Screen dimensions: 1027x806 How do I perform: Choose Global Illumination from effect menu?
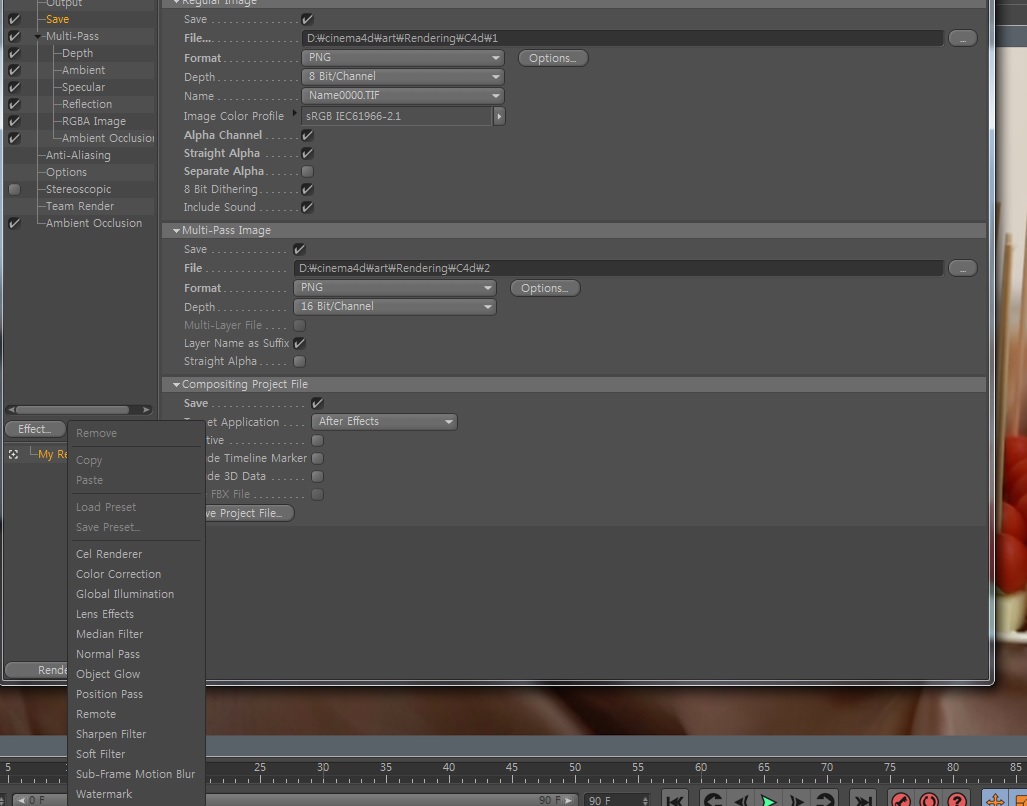pyautogui.click(x=125, y=594)
